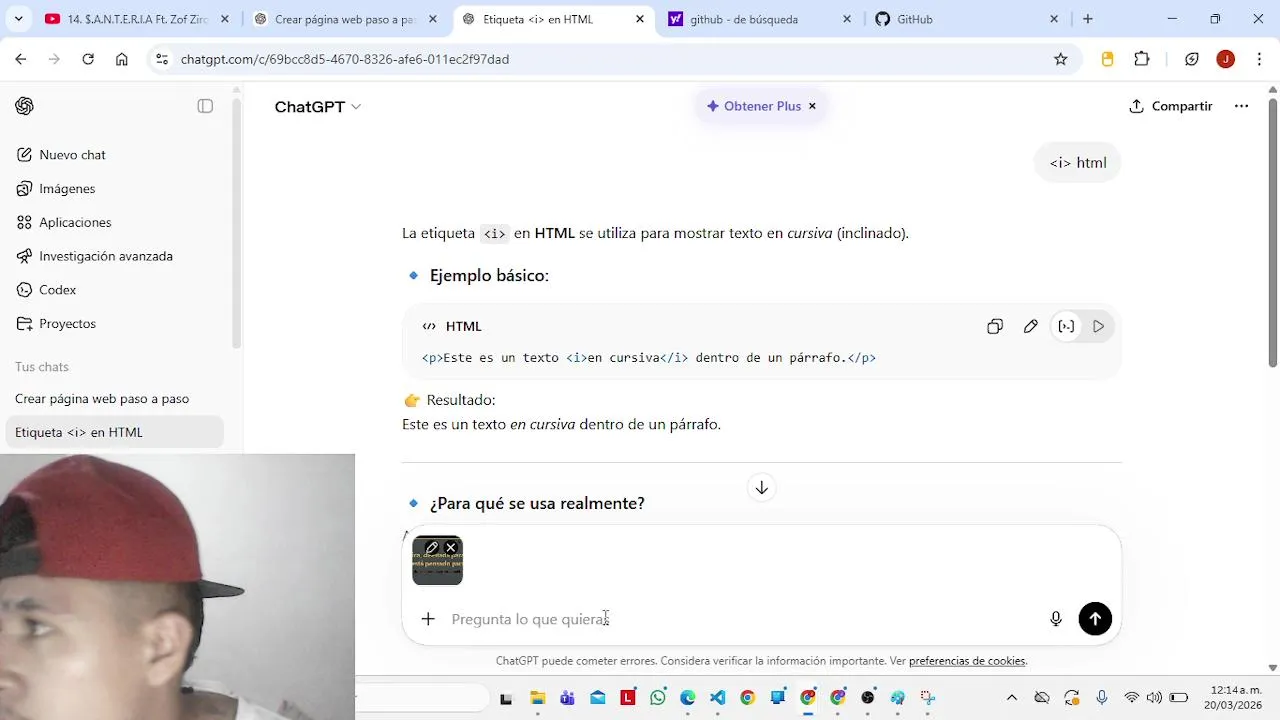Viewport: 1280px width, 720px height.
Task: Run the HTML code with play icon
Action: click(1099, 326)
